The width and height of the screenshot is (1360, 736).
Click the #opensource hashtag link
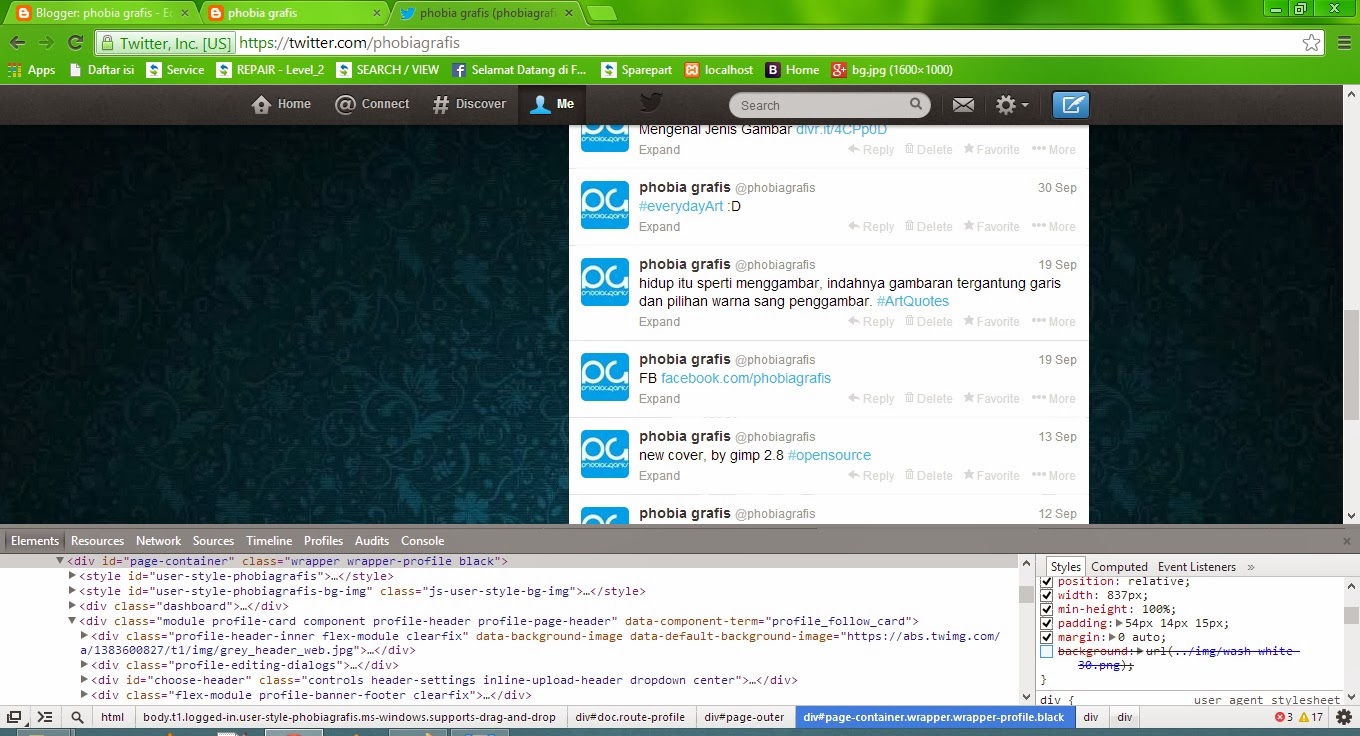tap(829, 455)
